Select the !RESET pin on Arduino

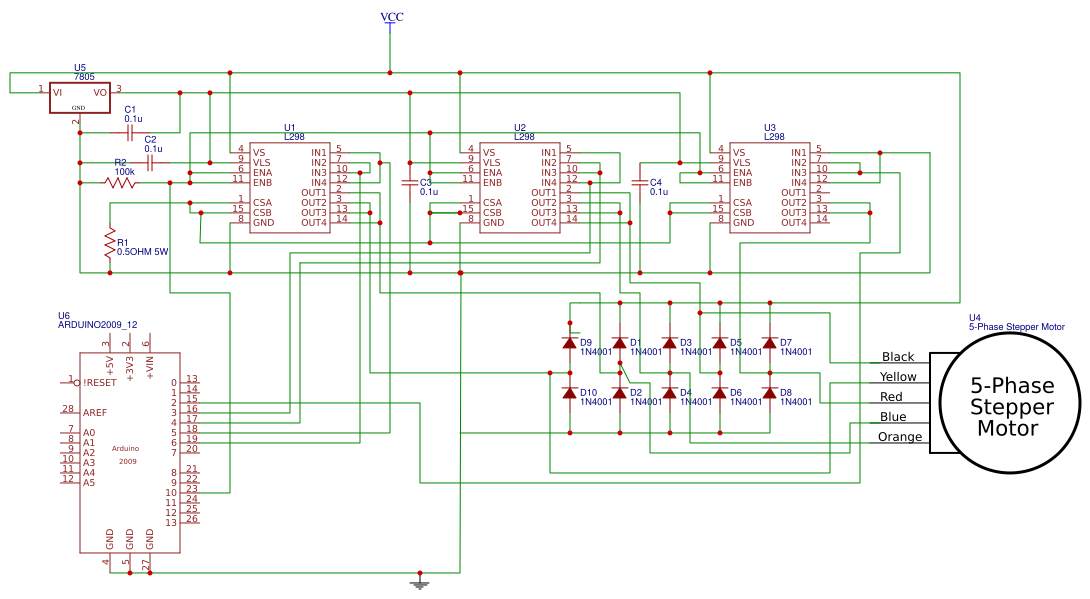coord(98,380)
